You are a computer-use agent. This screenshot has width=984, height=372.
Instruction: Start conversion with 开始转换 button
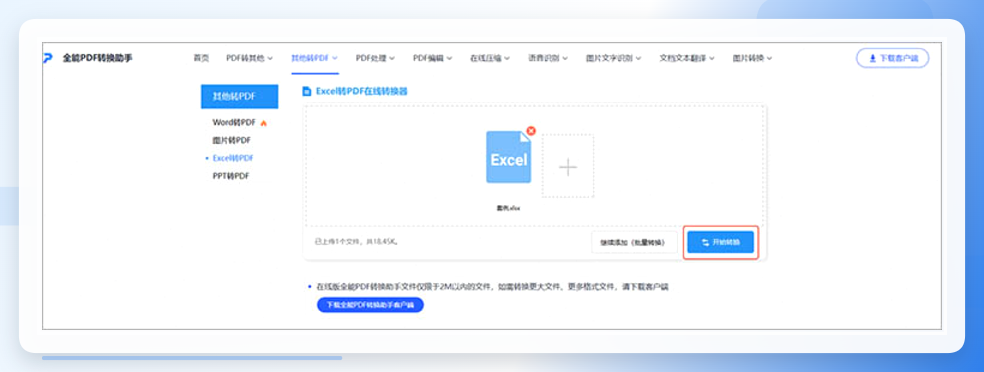pyautogui.click(x=720, y=242)
